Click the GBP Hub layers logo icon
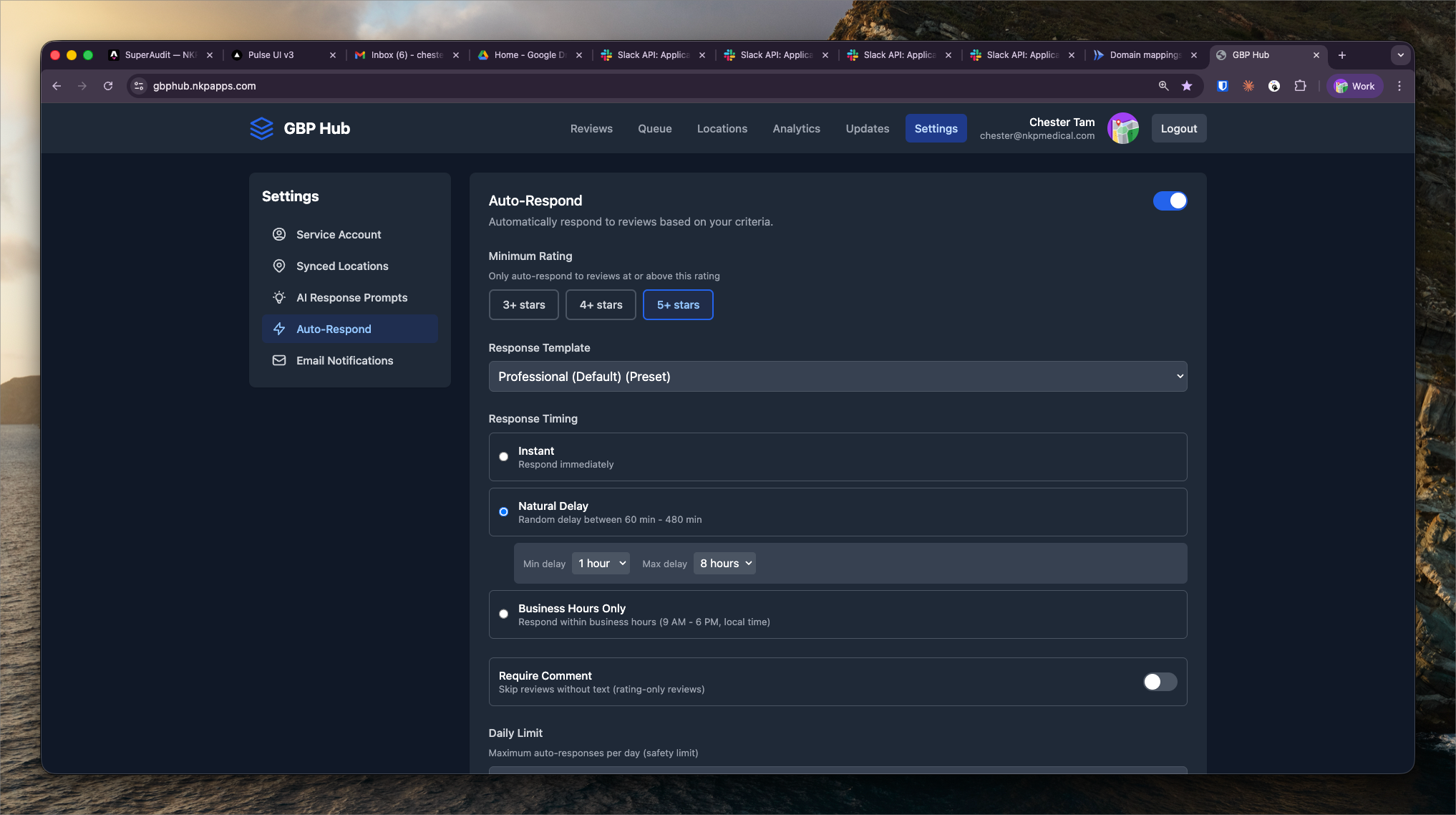The height and width of the screenshot is (815, 1456). 261,128
